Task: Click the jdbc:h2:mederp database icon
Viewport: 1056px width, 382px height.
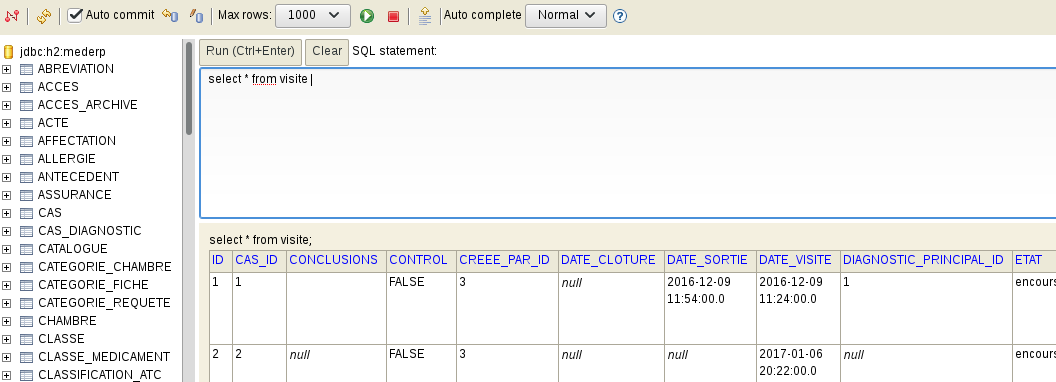Action: point(9,52)
